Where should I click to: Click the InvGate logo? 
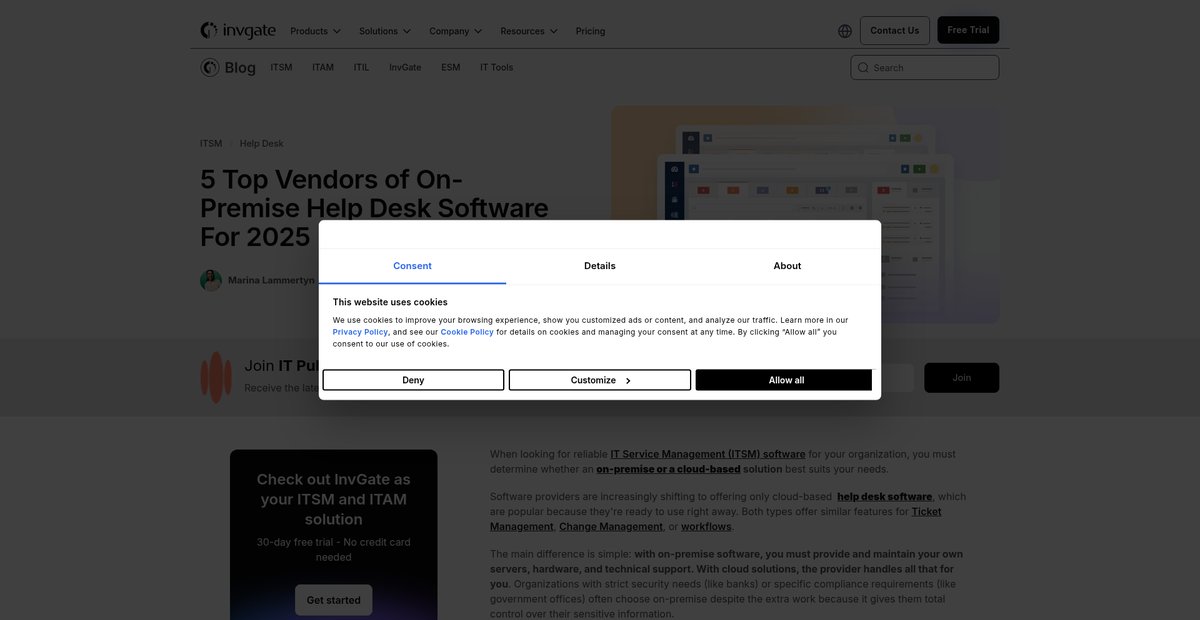pos(238,31)
